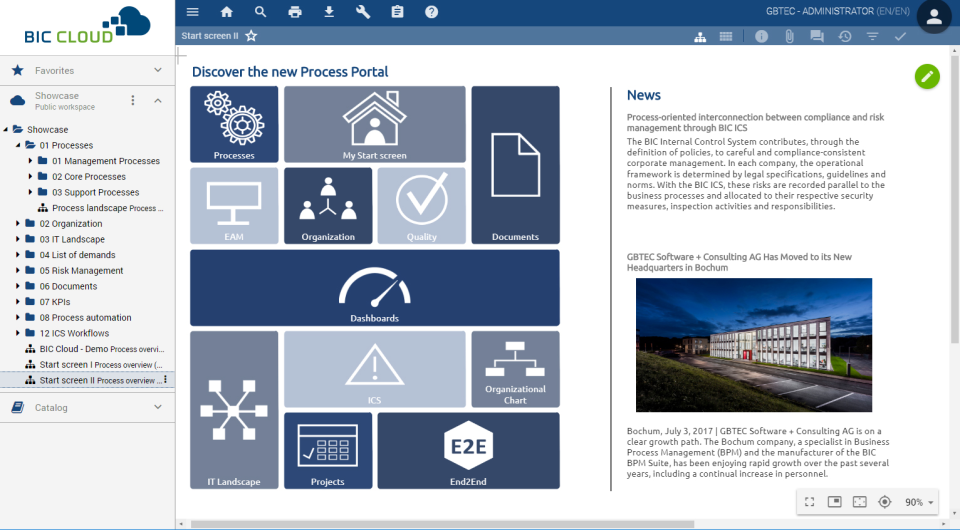Screen dimensions: 960x530
Task: Open help question mark icon
Action: 432,12
